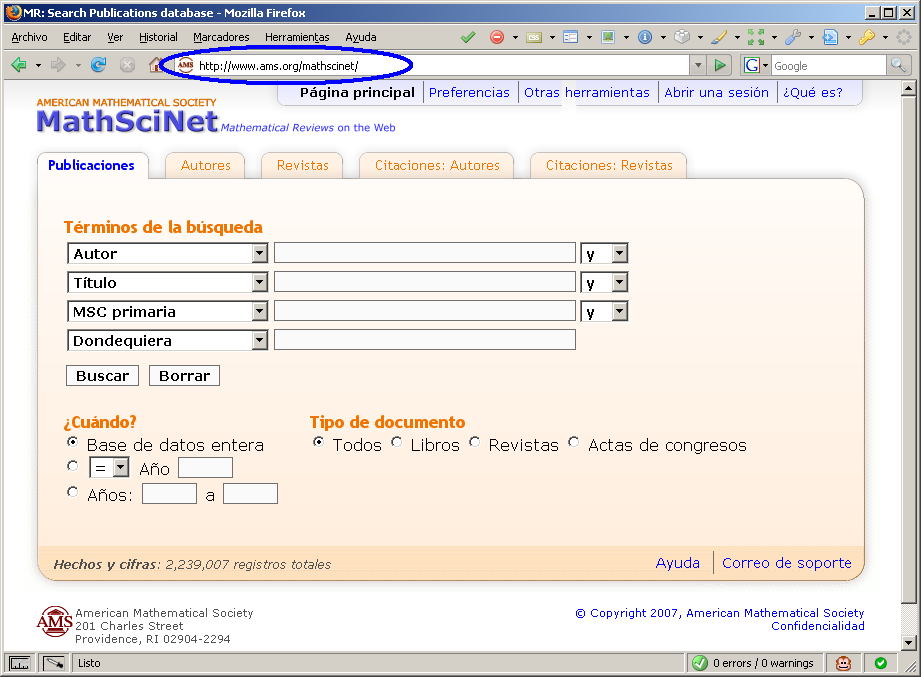Open the "y" operator dropdown beside the Título row

click(619, 283)
